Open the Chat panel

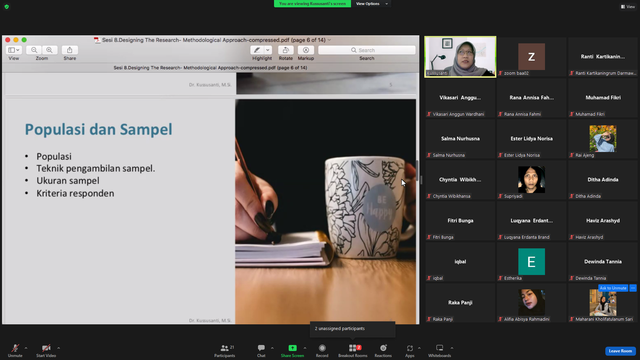[x=261, y=350]
